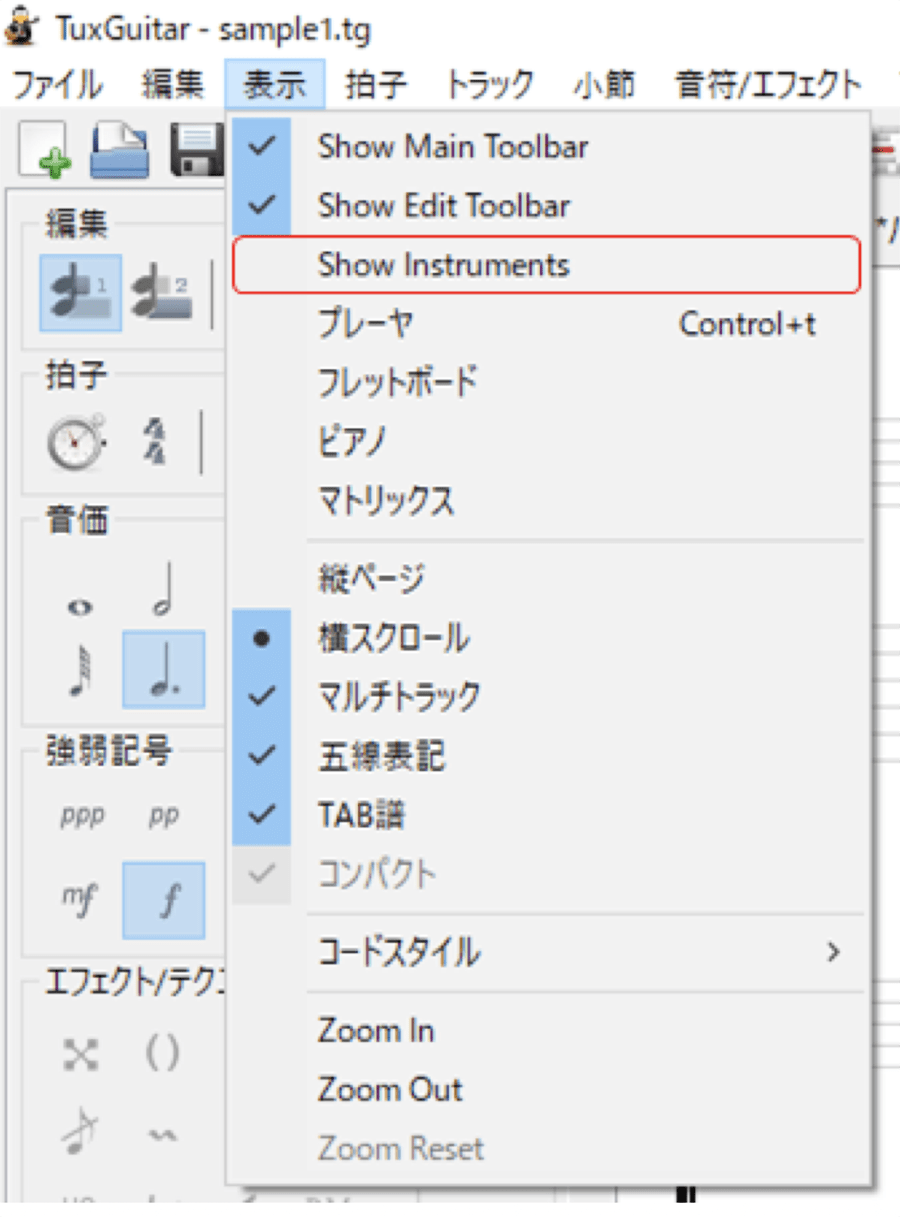Click the grace note effect icon
Viewport: 900px width, 1217px height.
click(x=79, y=1131)
